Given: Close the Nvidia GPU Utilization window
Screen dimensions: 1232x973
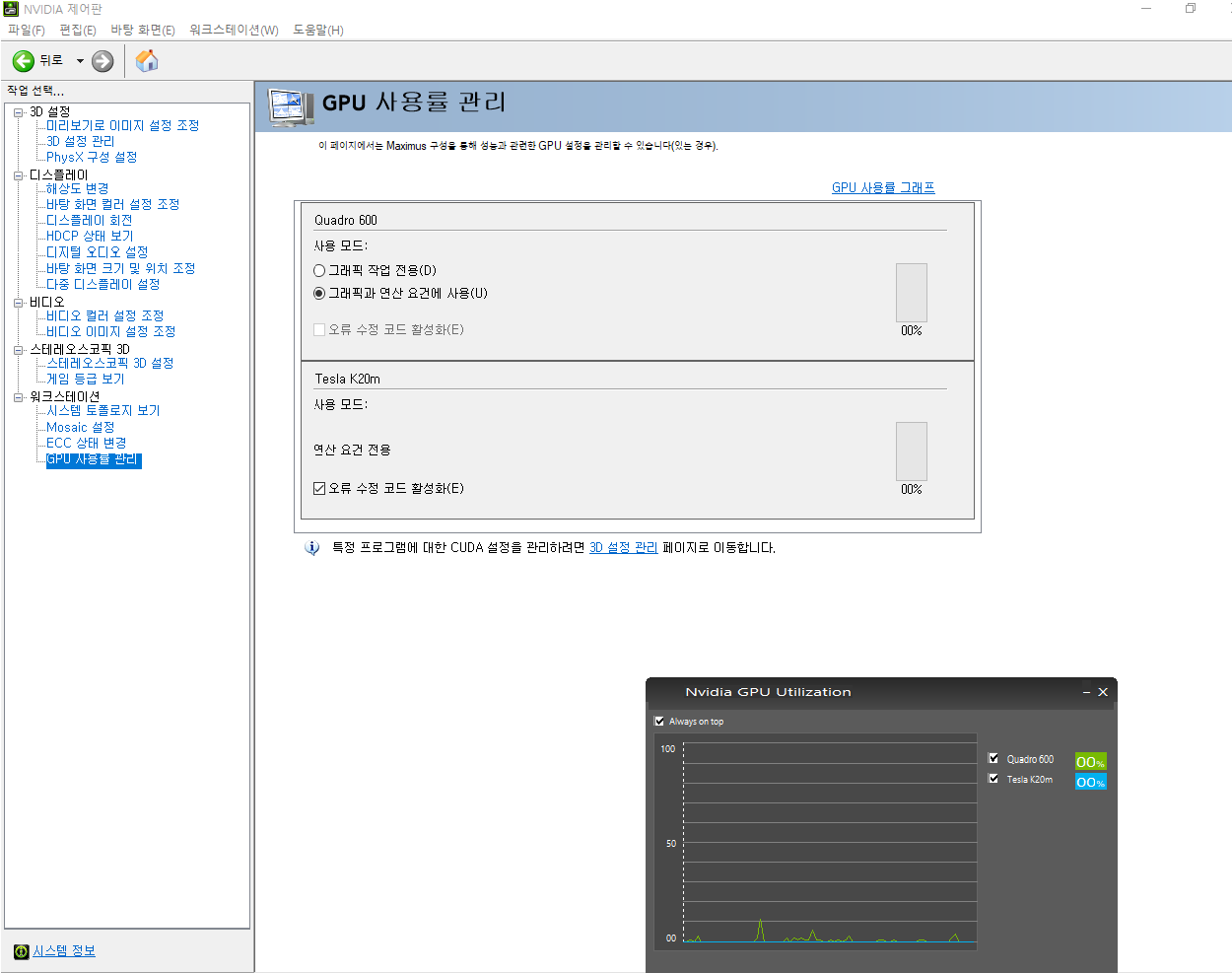Looking at the screenshot, I should pyautogui.click(x=1103, y=692).
